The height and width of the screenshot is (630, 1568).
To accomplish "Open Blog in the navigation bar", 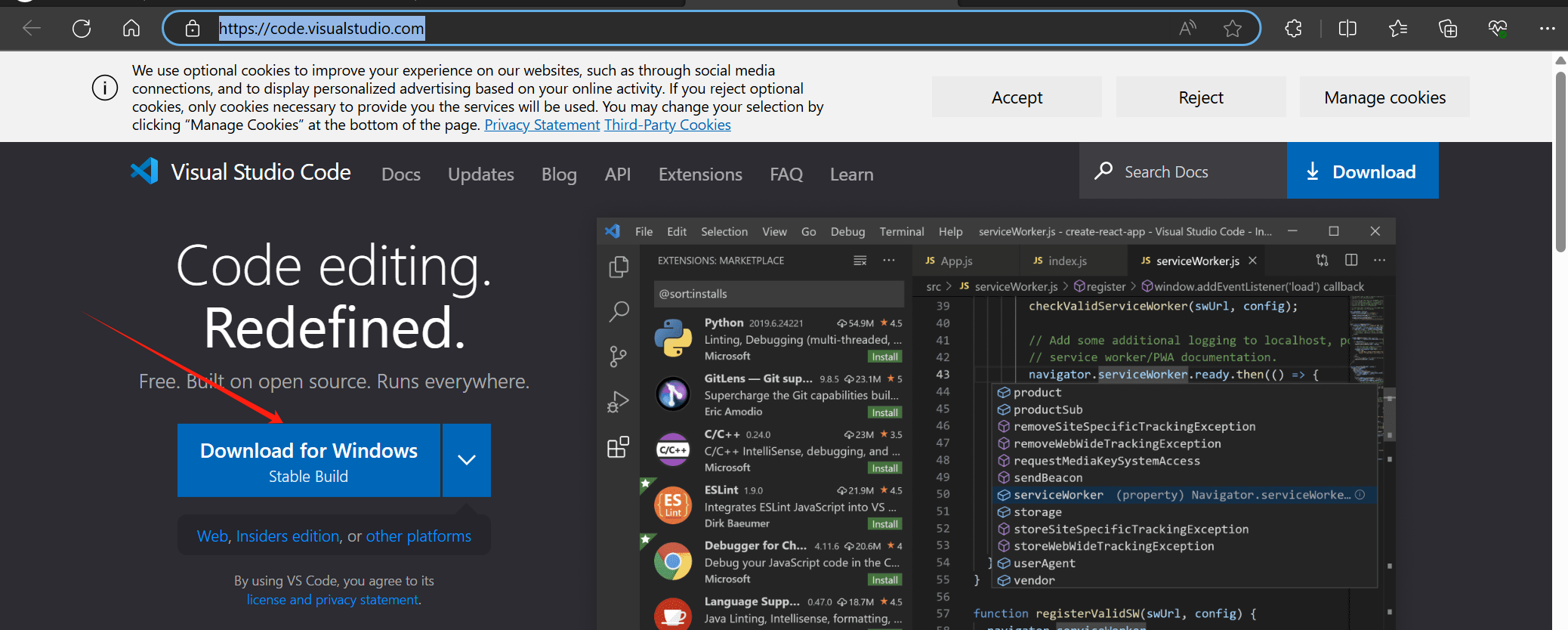I will [559, 174].
